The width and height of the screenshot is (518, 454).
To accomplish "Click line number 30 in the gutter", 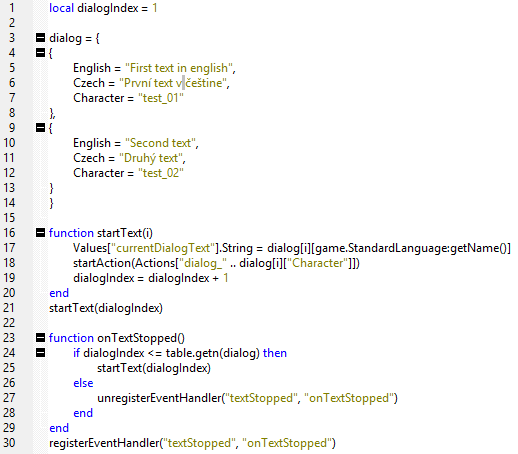I will point(9,443).
